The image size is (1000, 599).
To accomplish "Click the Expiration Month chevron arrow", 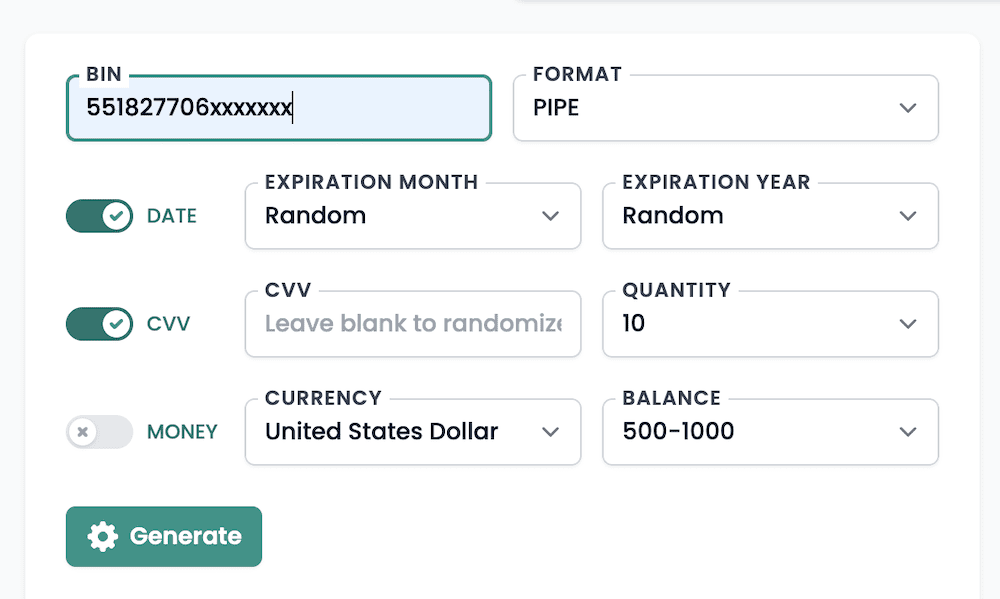I will 550,216.
